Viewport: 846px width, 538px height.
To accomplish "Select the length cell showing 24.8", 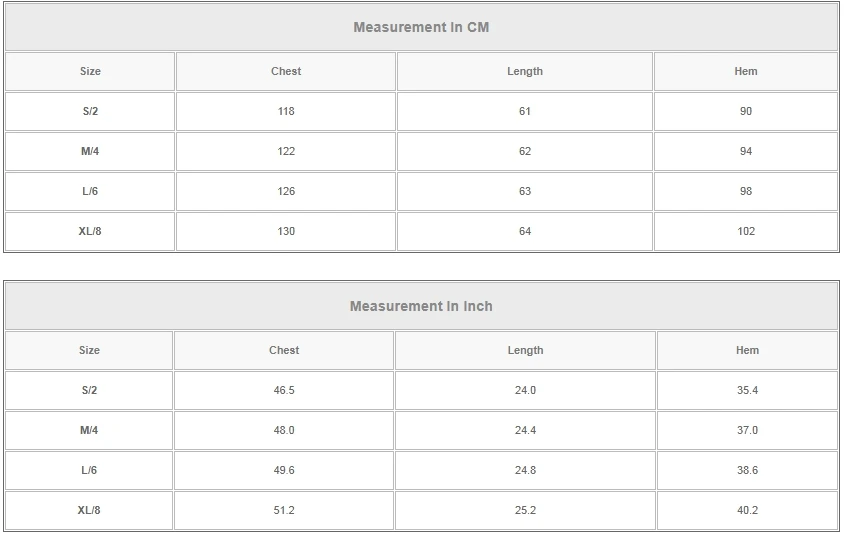I will 525,470.
